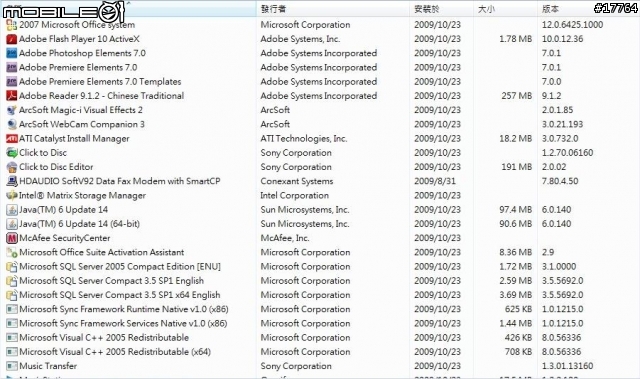The image size is (640, 379).
Task: Click version 3.0.21.193 cell
Action: 562,124
